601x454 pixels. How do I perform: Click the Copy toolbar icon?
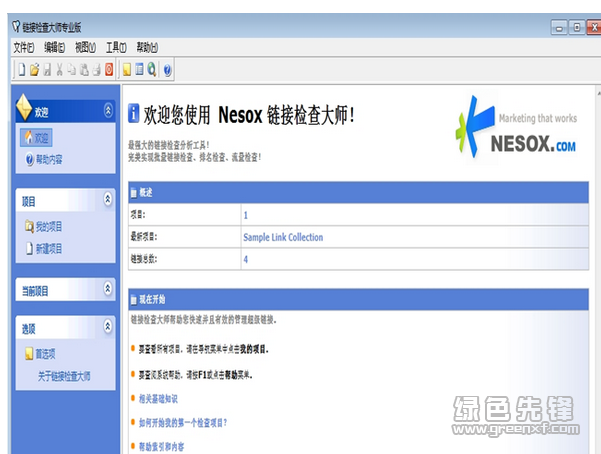point(72,69)
